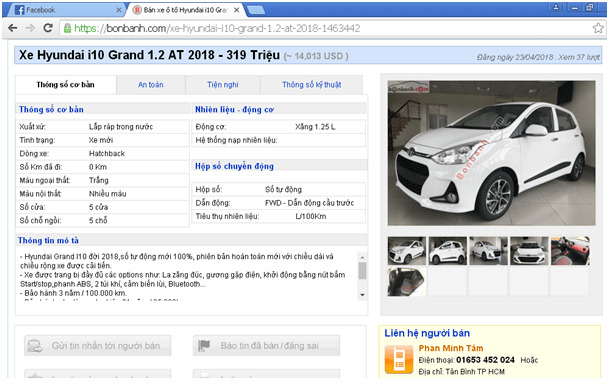Image resolution: width=609 pixels, height=384 pixels.
Task: Click the 'Liên hệ người bán' heading
Action: coord(427,333)
